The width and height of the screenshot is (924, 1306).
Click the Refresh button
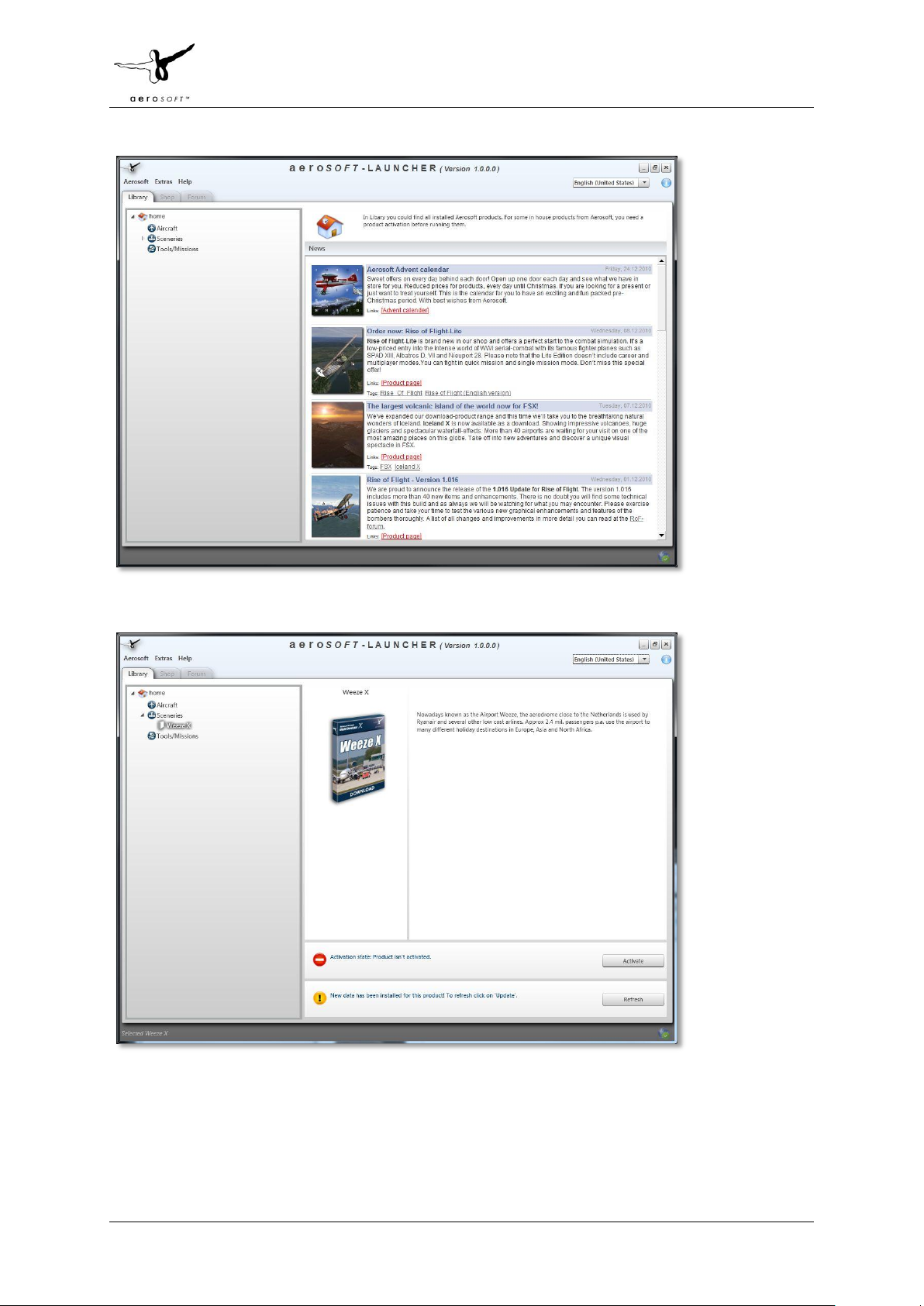pyautogui.click(x=633, y=999)
